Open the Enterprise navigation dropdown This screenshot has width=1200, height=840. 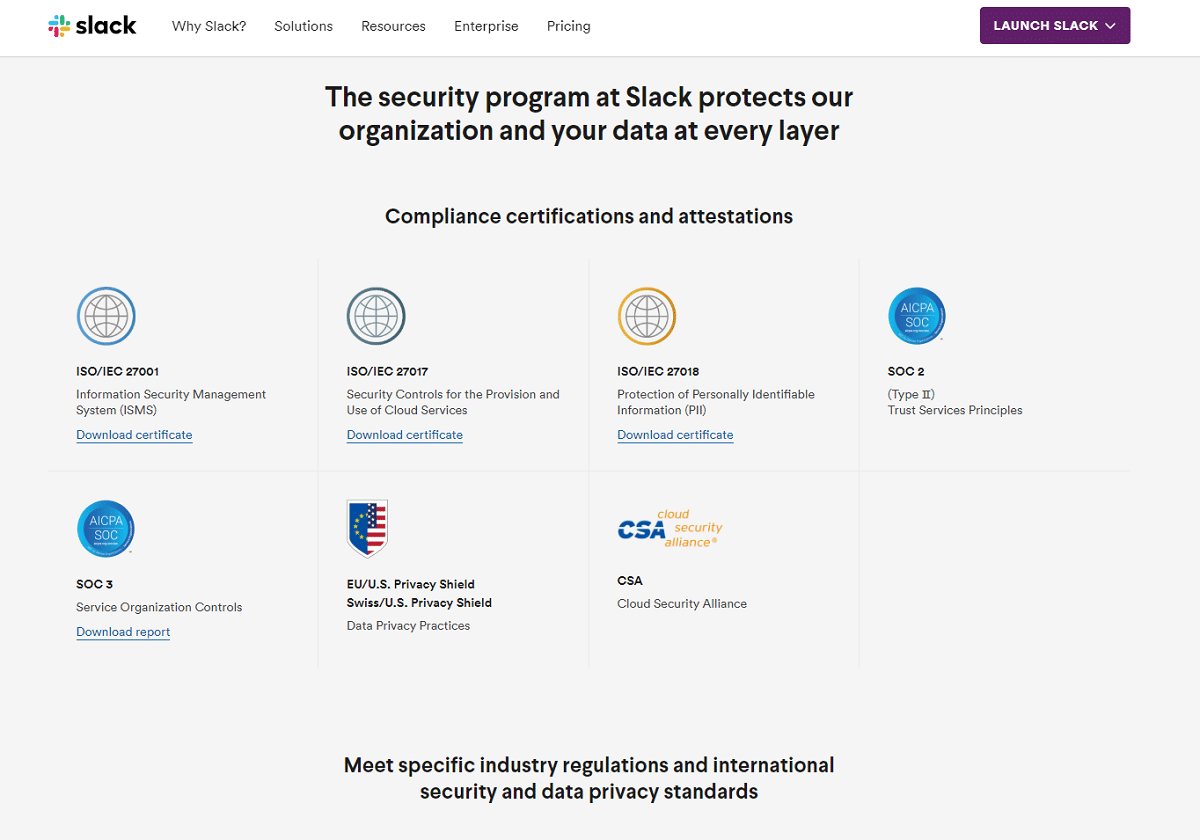(486, 26)
